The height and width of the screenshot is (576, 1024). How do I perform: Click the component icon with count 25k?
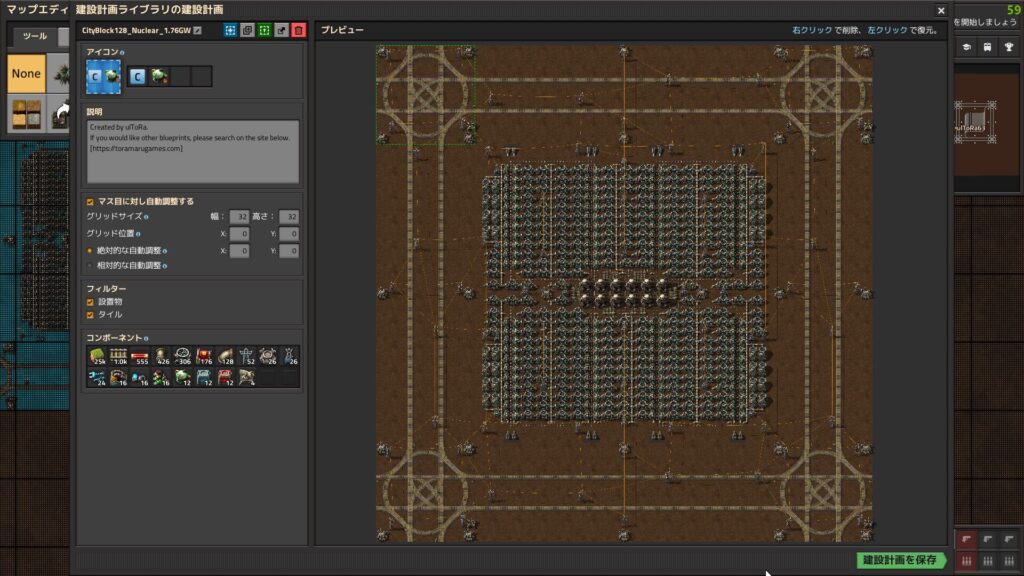click(x=97, y=356)
